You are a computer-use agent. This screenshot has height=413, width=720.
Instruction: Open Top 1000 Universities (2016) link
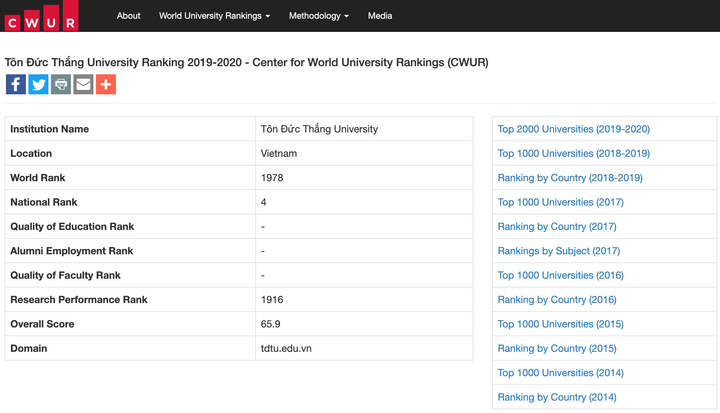[560, 275]
